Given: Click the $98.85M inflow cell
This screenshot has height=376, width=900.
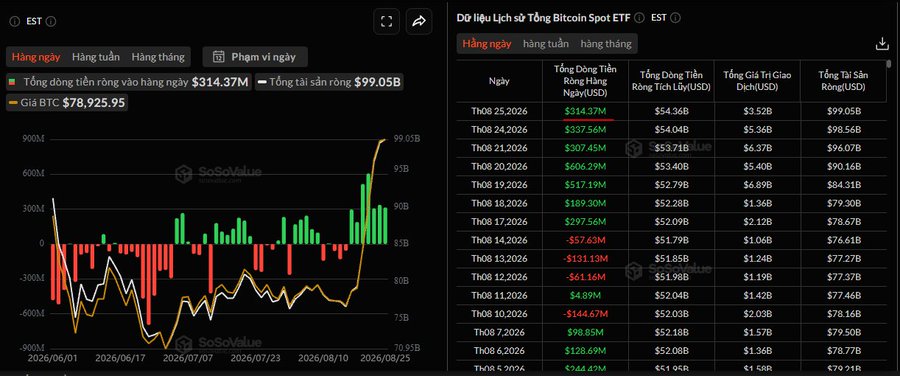Looking at the screenshot, I should click(585, 332).
